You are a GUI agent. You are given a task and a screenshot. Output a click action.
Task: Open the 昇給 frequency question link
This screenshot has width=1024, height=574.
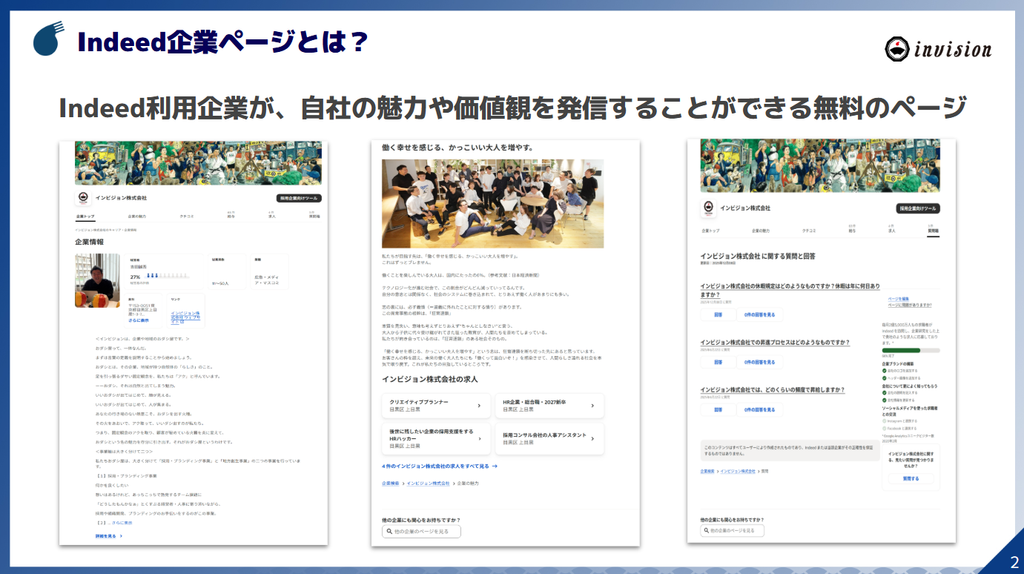click(773, 390)
